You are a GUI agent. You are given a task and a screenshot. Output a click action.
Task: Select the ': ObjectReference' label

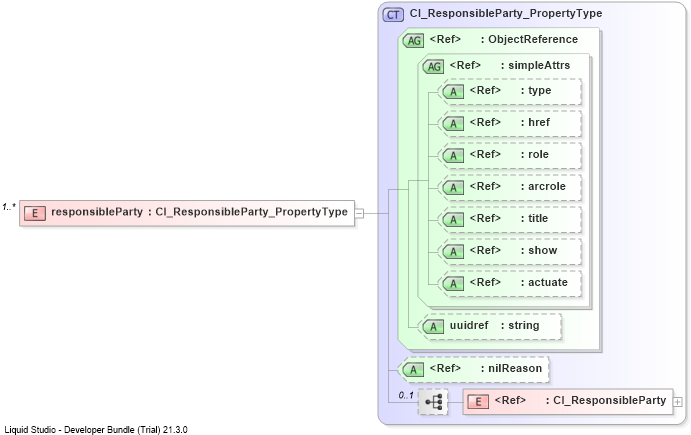coord(529,39)
